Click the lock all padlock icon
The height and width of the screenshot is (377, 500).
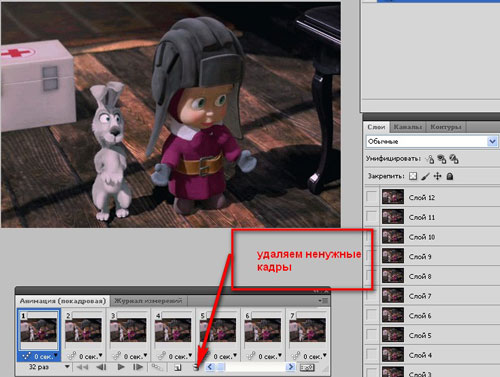[450, 176]
